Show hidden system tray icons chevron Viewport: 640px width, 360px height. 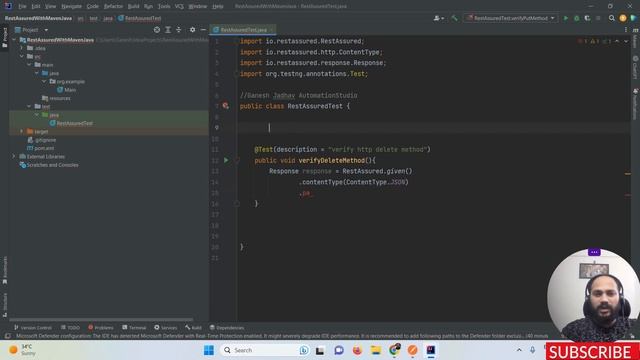point(519,350)
